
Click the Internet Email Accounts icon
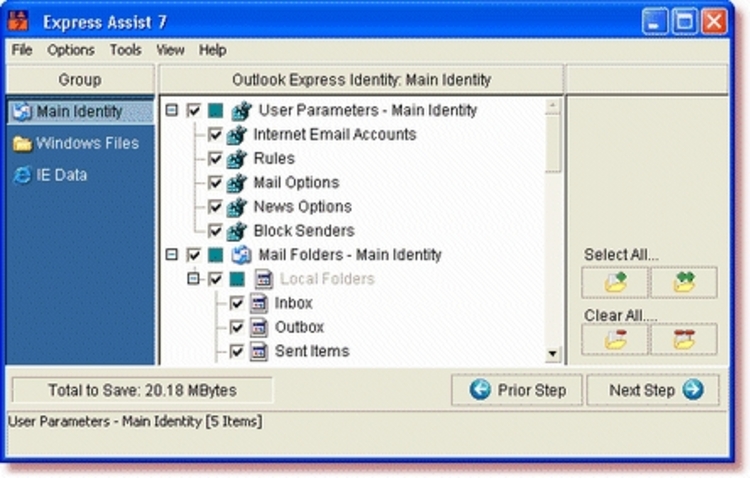tap(237, 135)
